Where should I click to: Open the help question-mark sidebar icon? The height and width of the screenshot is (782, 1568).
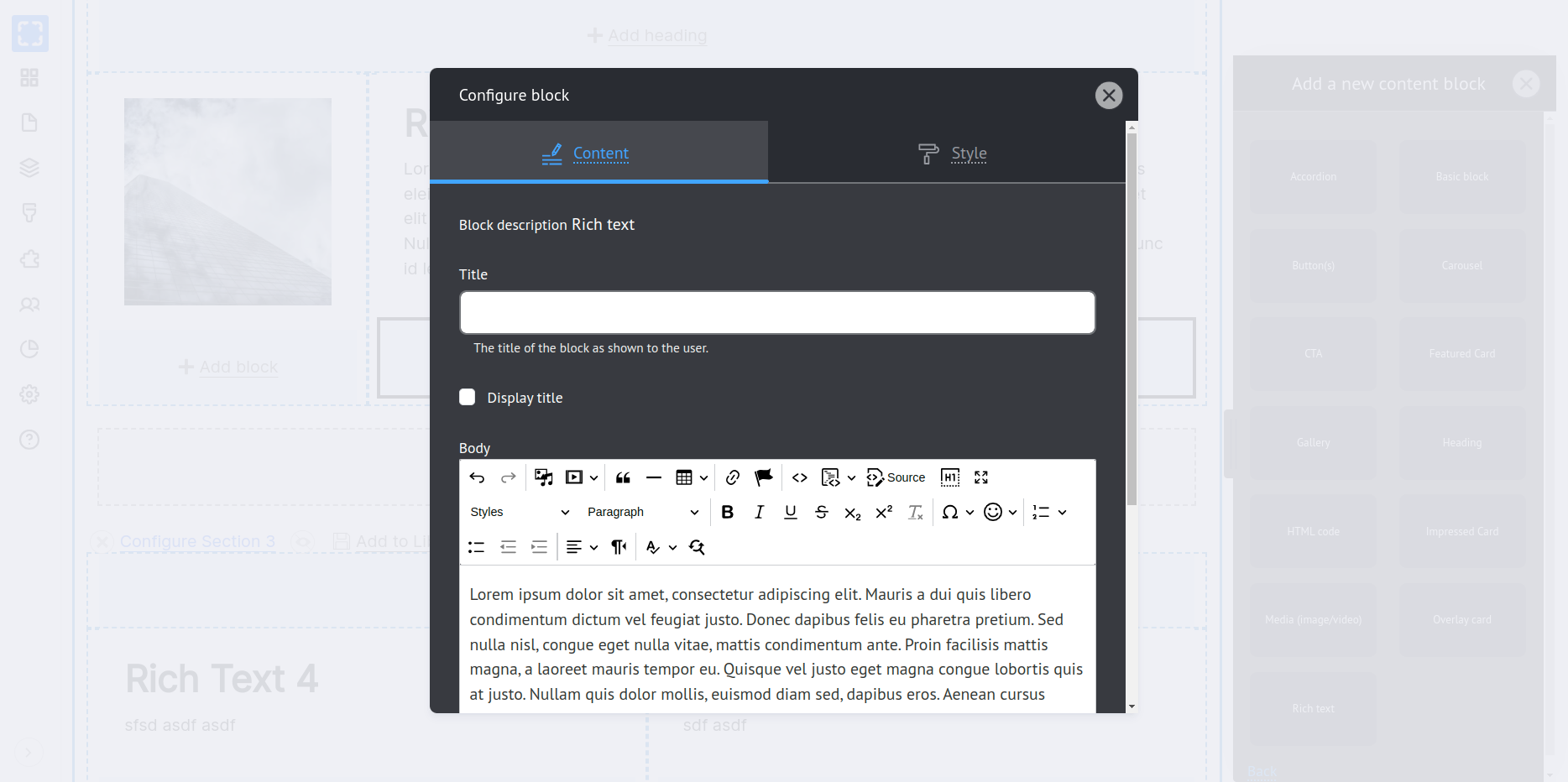pos(29,440)
